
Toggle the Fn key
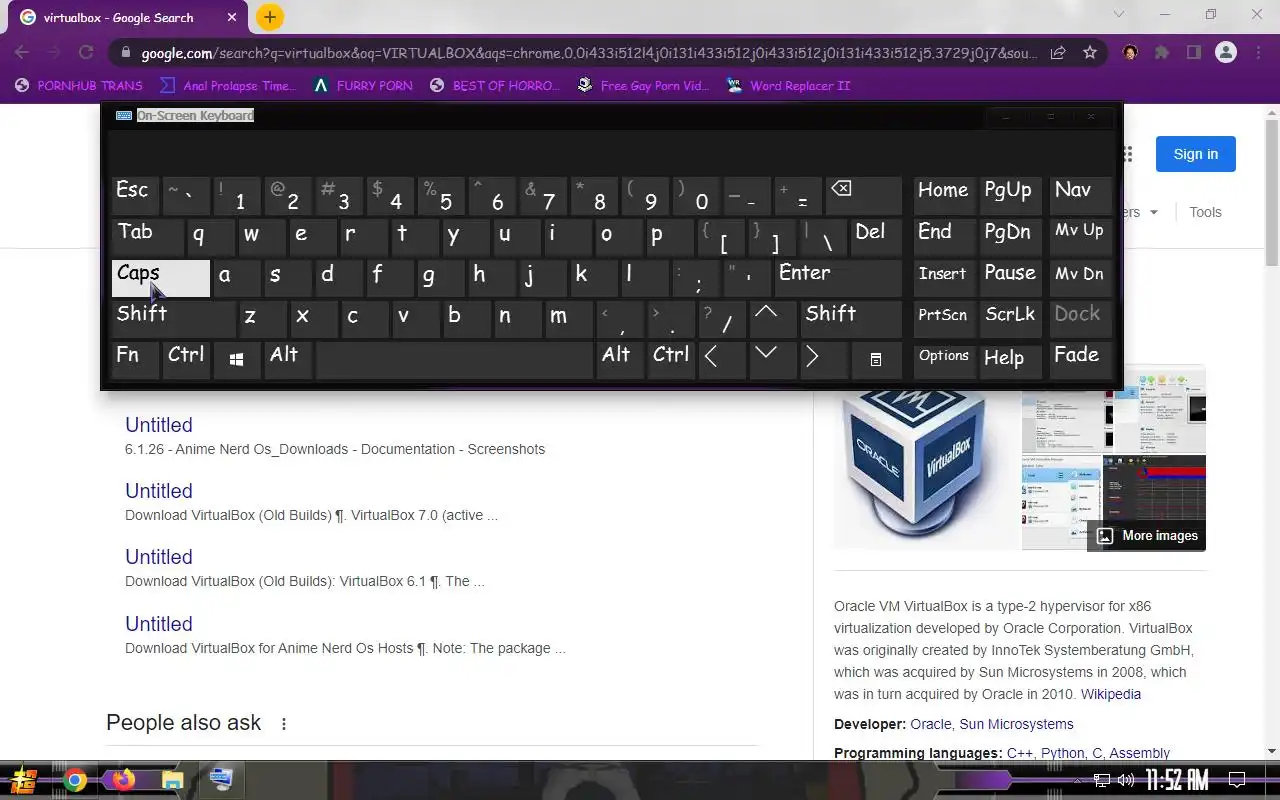tap(136, 359)
